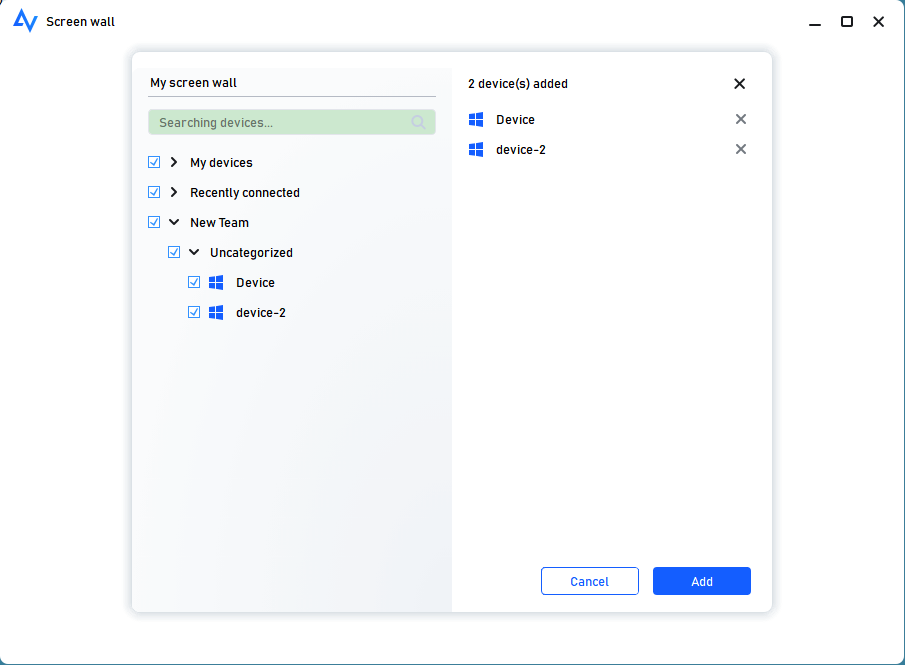Remove device-2 from the added devices list
The image size is (905, 665).
[x=741, y=149]
